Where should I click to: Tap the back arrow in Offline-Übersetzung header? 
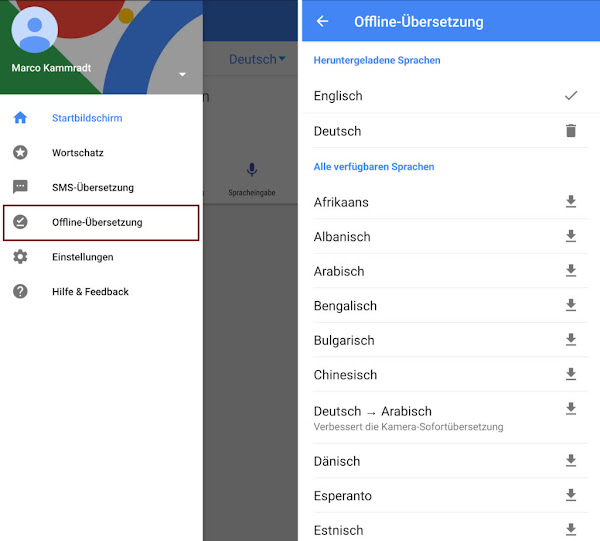(322, 21)
